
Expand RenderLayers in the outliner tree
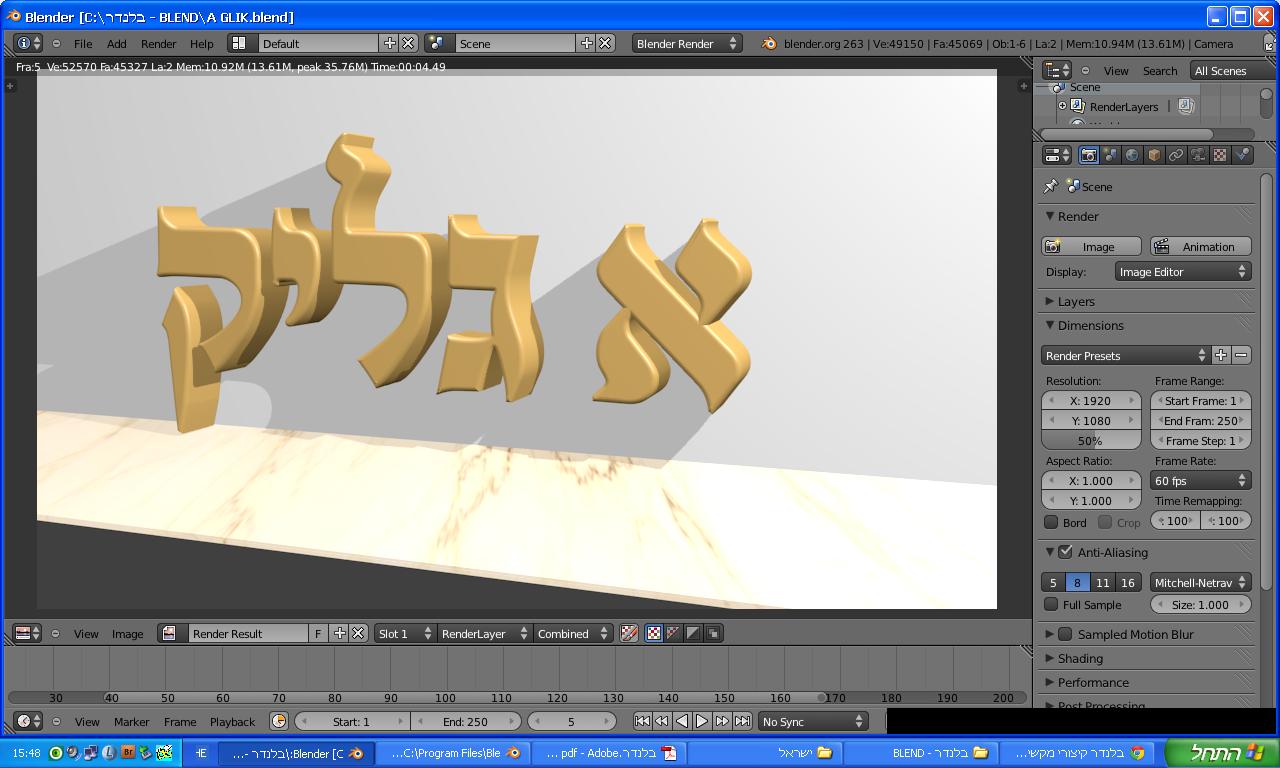point(1062,106)
